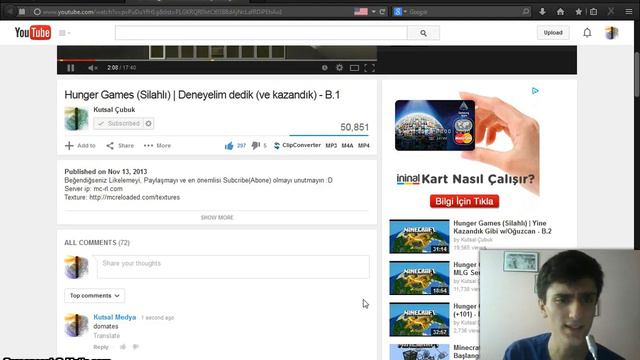This screenshot has height=360, width=640.
Task: Open notifications bell
Action: point(587,33)
